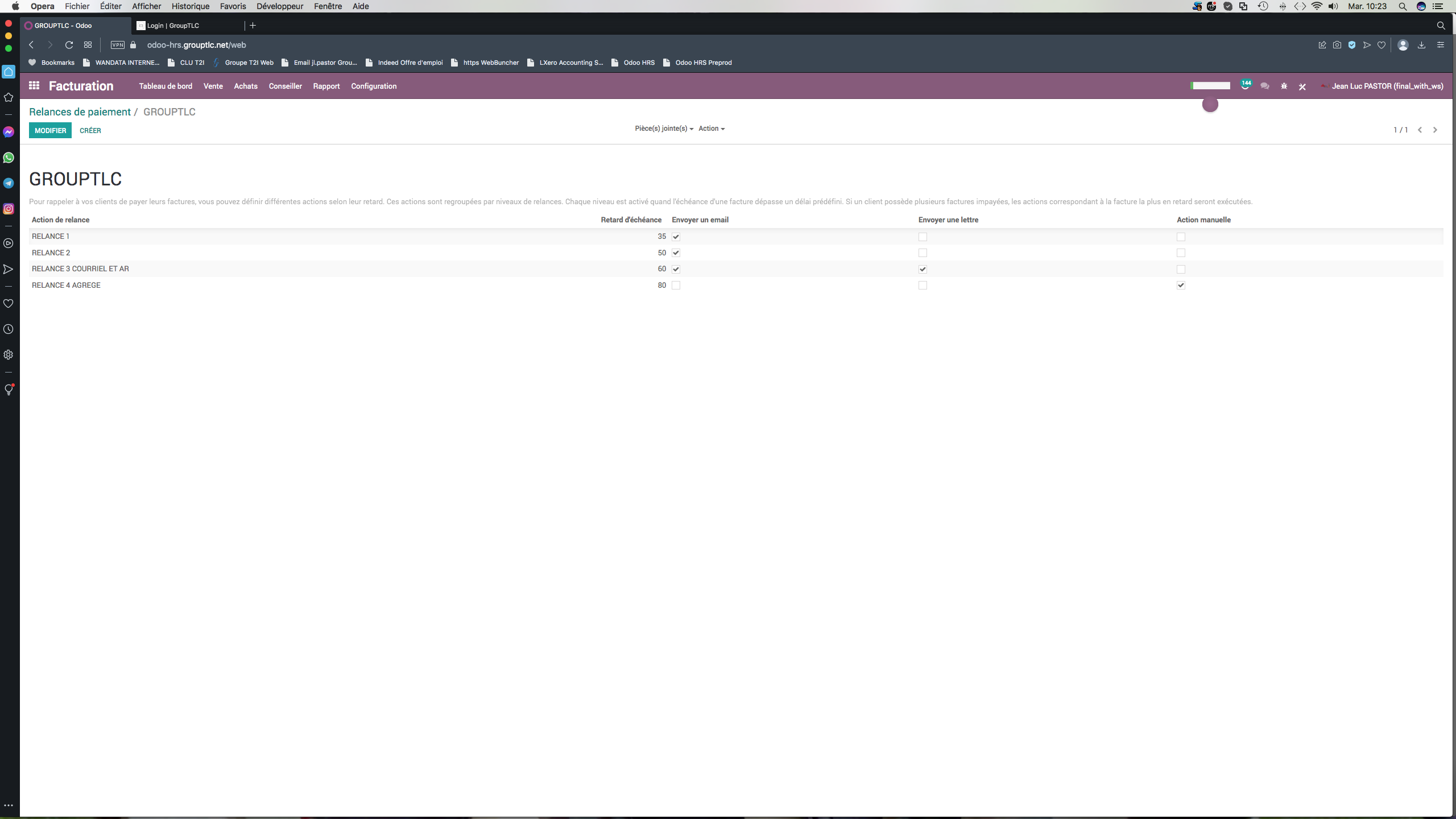Toggle Envoyer une lettre for RELANCE 1
Image resolution: width=1456 pixels, height=819 pixels.
923,237
